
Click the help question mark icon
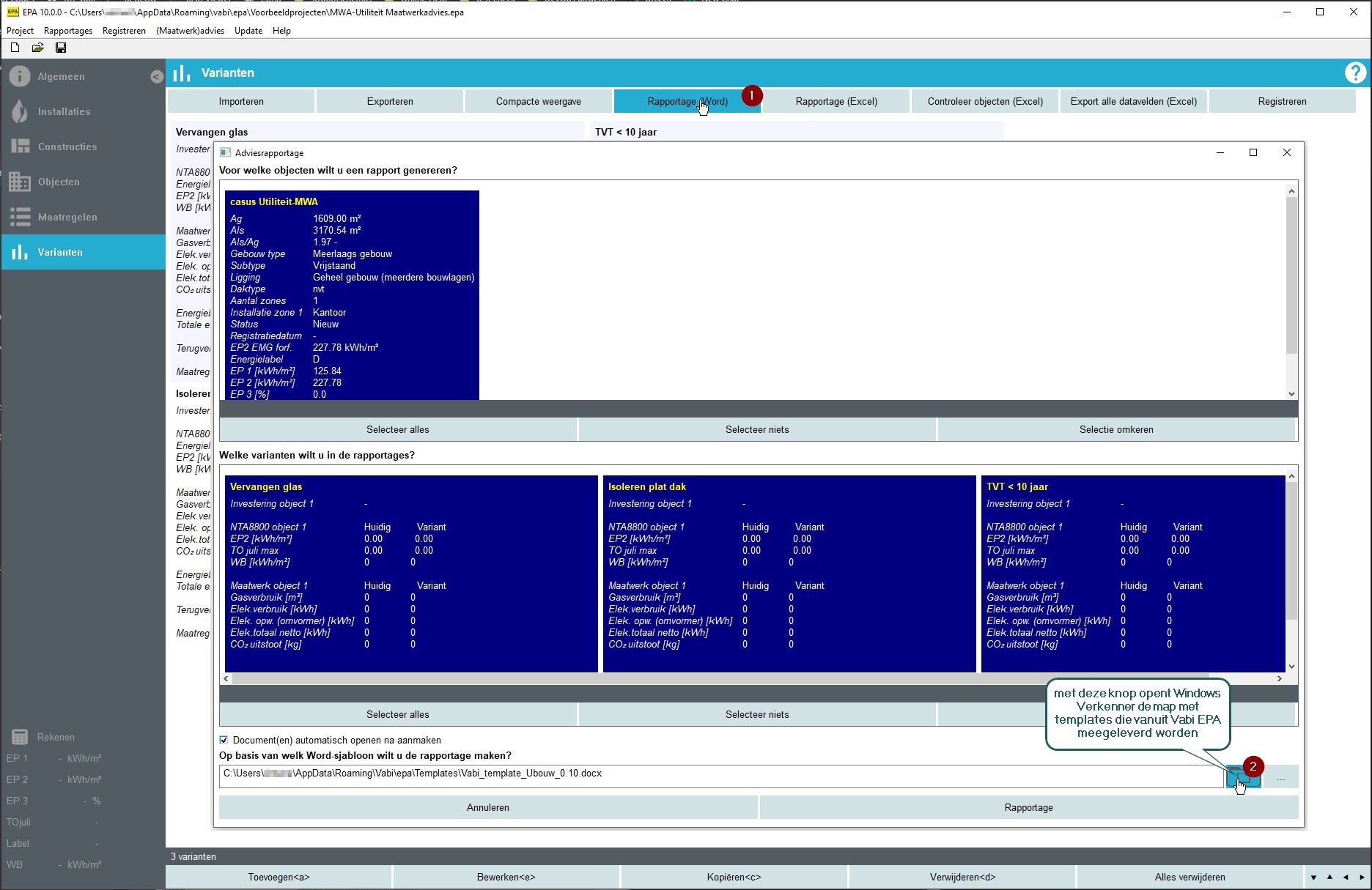1354,73
